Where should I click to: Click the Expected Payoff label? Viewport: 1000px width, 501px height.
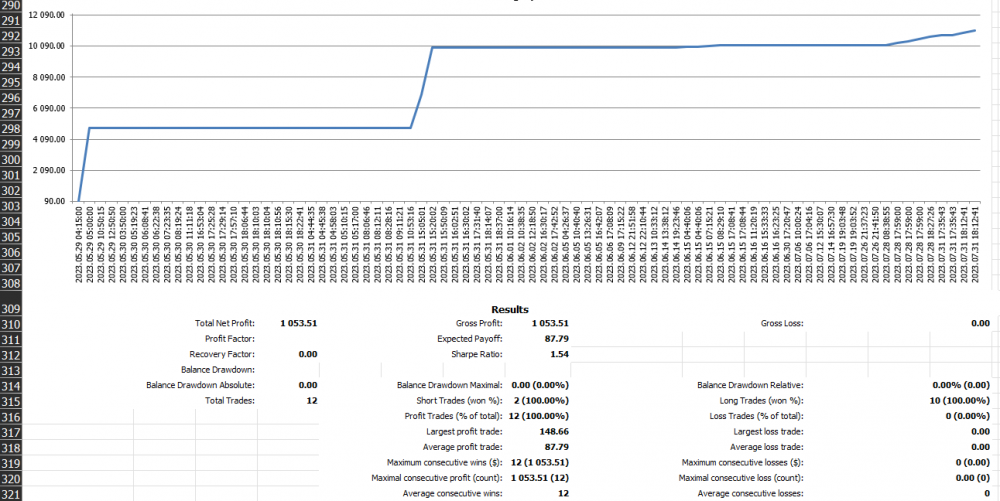(470, 339)
